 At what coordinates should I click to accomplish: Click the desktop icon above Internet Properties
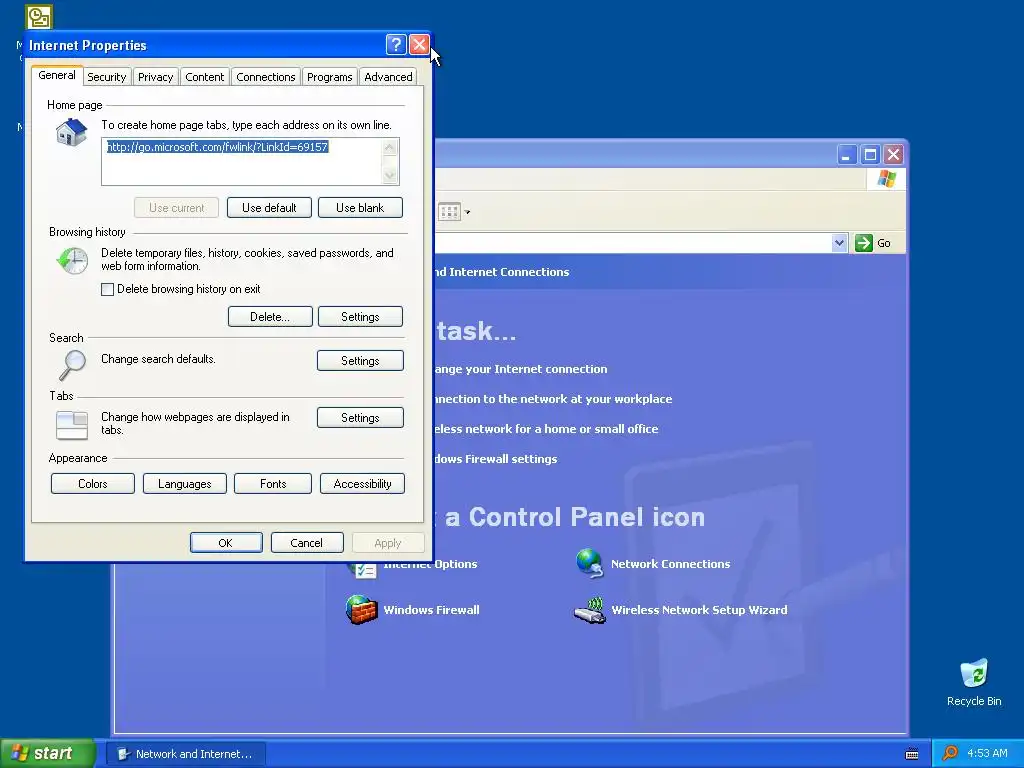point(39,17)
